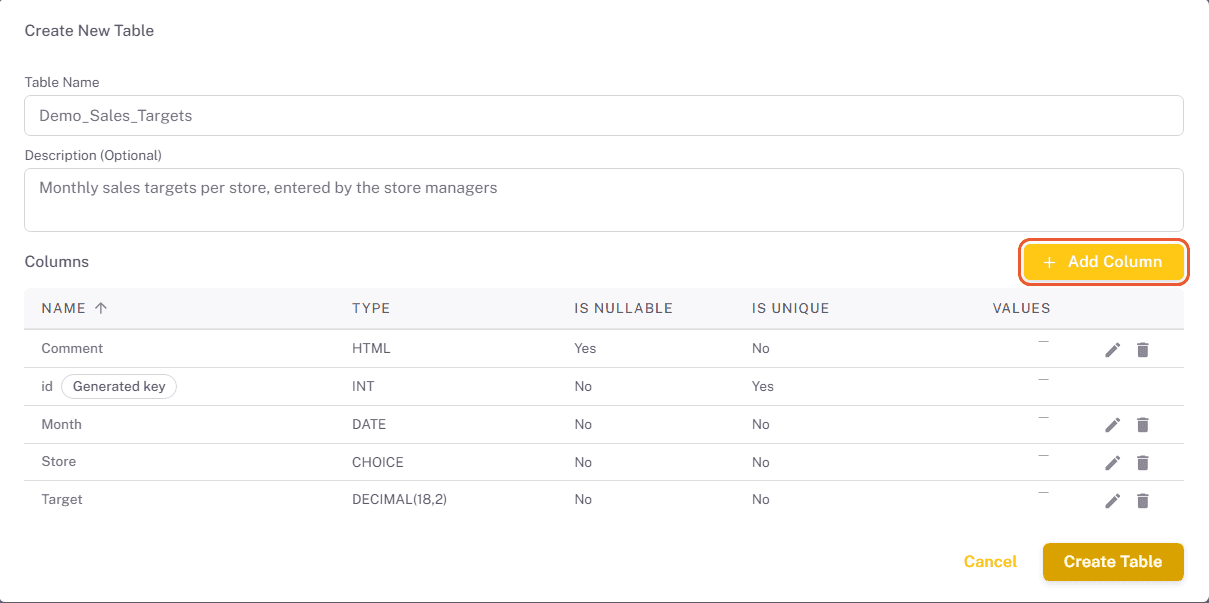Click the Add Column button
Image resolution: width=1209 pixels, height=603 pixels.
[1103, 262]
